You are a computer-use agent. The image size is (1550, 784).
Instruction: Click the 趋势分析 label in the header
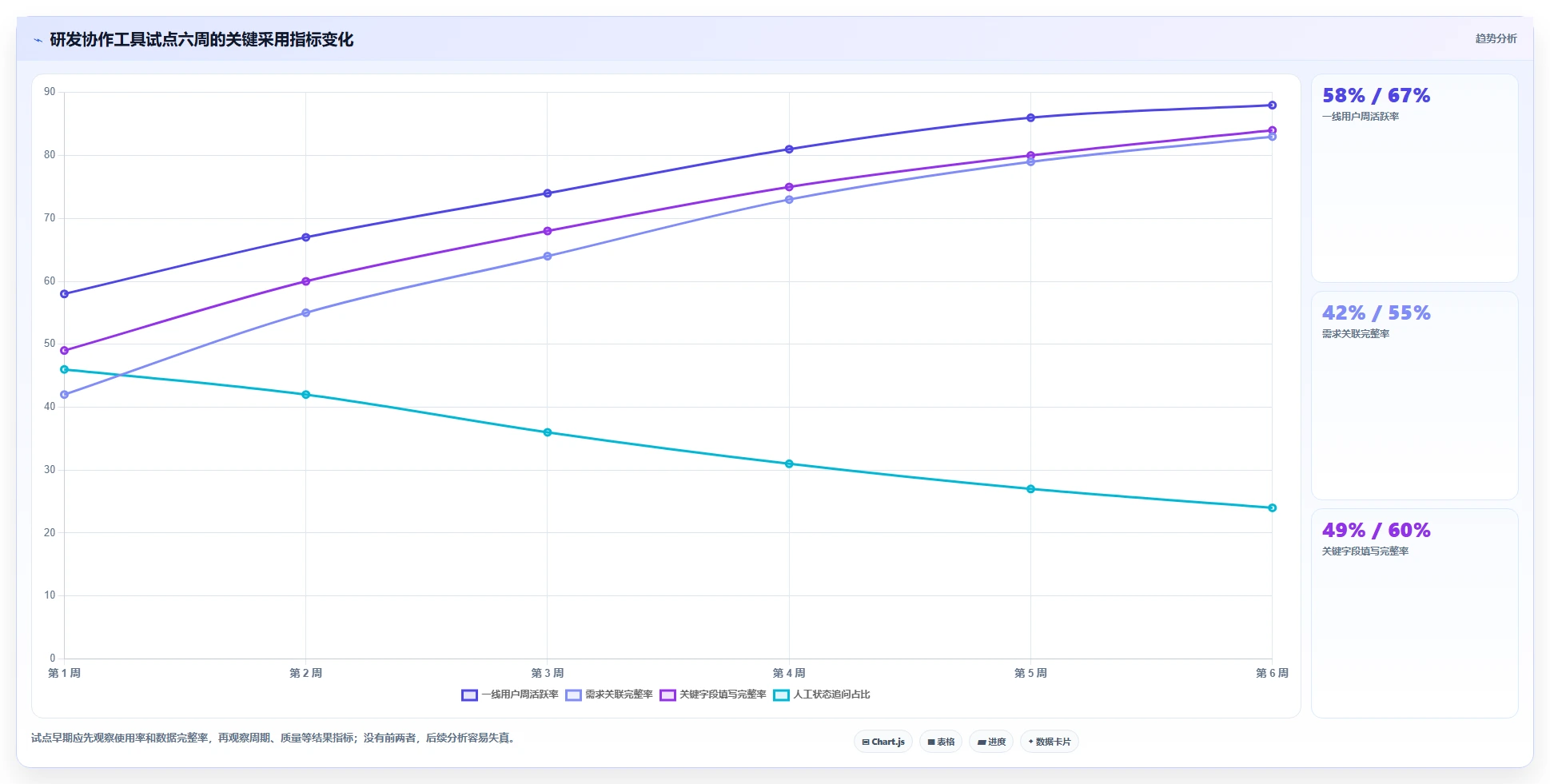[x=1496, y=38]
